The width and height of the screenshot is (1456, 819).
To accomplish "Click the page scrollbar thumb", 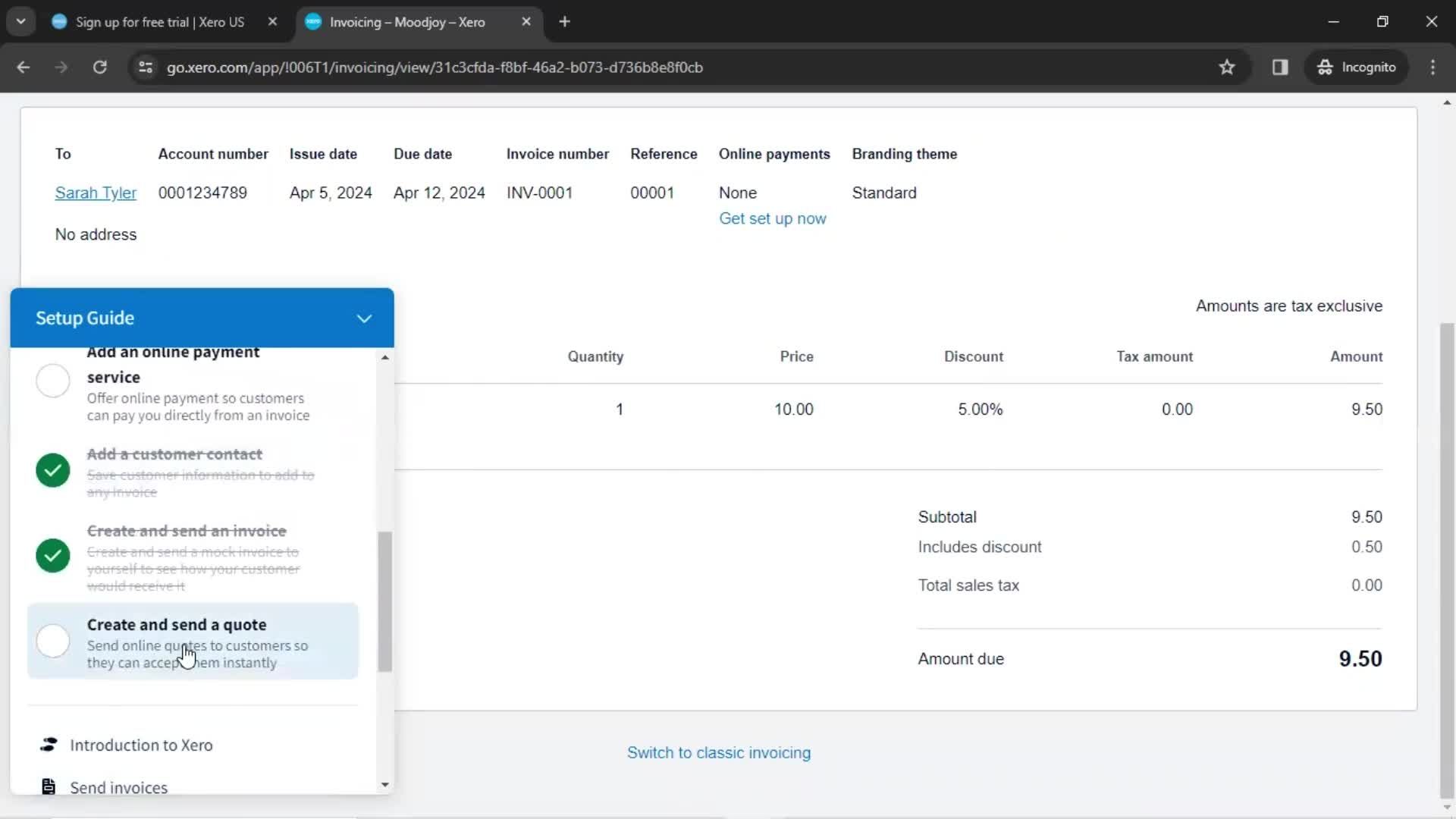I will (x=1447, y=561).
